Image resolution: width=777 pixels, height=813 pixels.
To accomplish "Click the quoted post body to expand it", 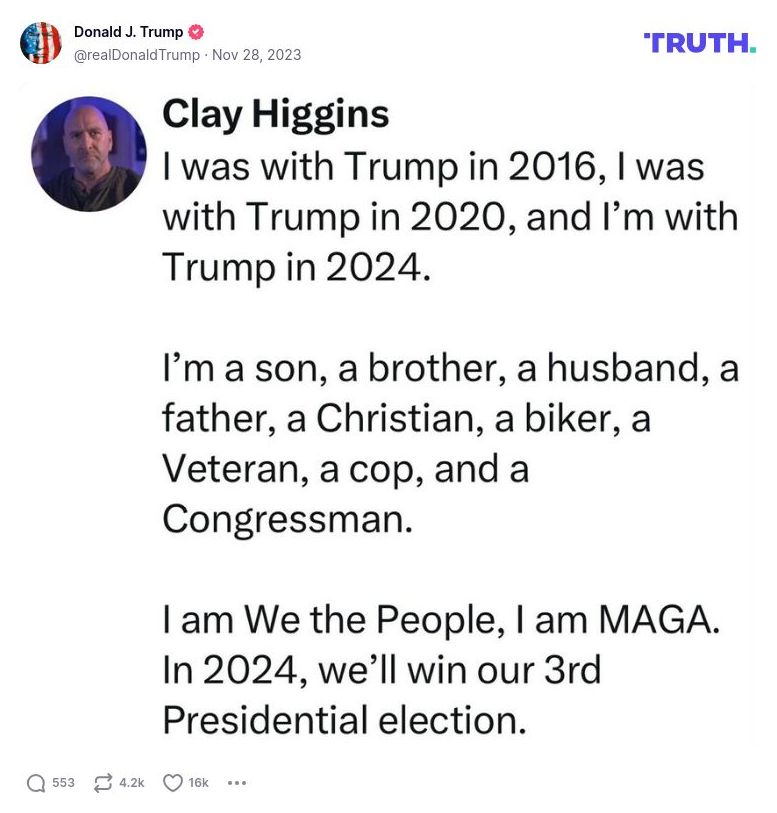I will (x=450, y=440).
